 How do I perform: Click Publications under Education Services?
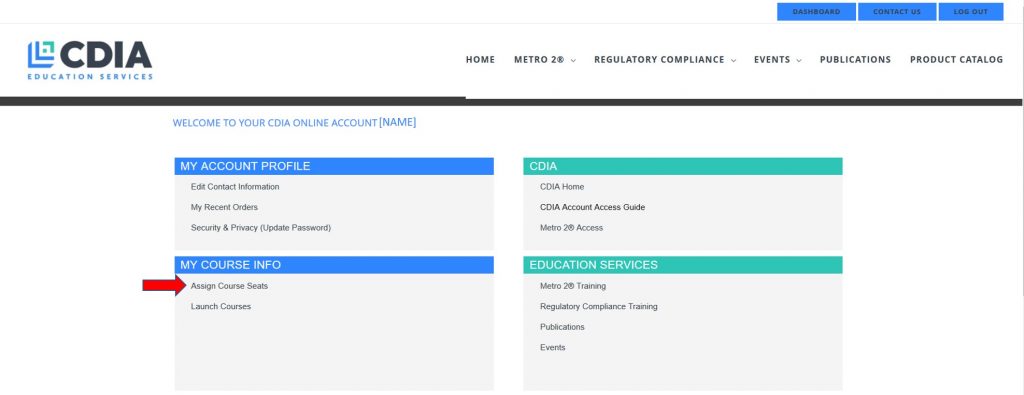pyautogui.click(x=562, y=327)
